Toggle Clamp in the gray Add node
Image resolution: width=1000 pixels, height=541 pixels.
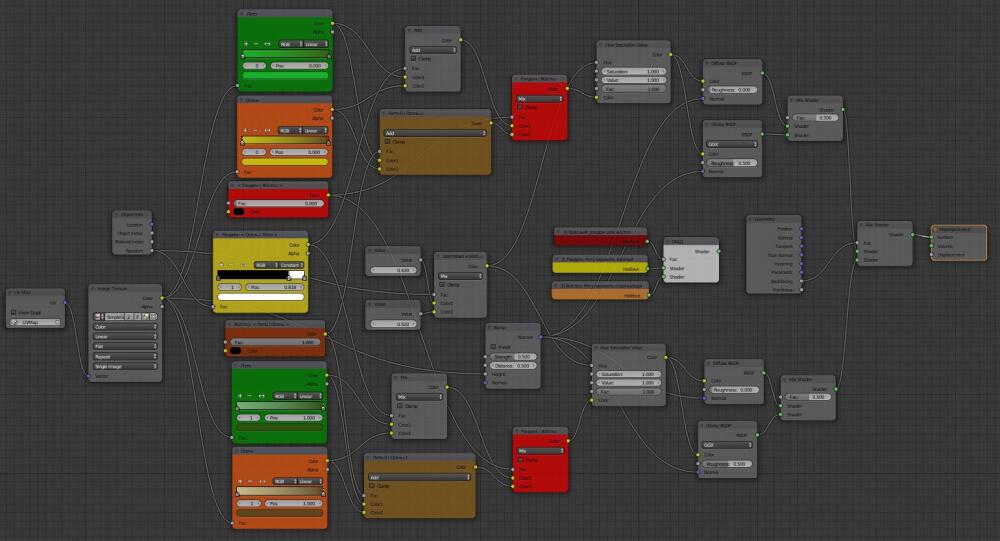point(413,59)
